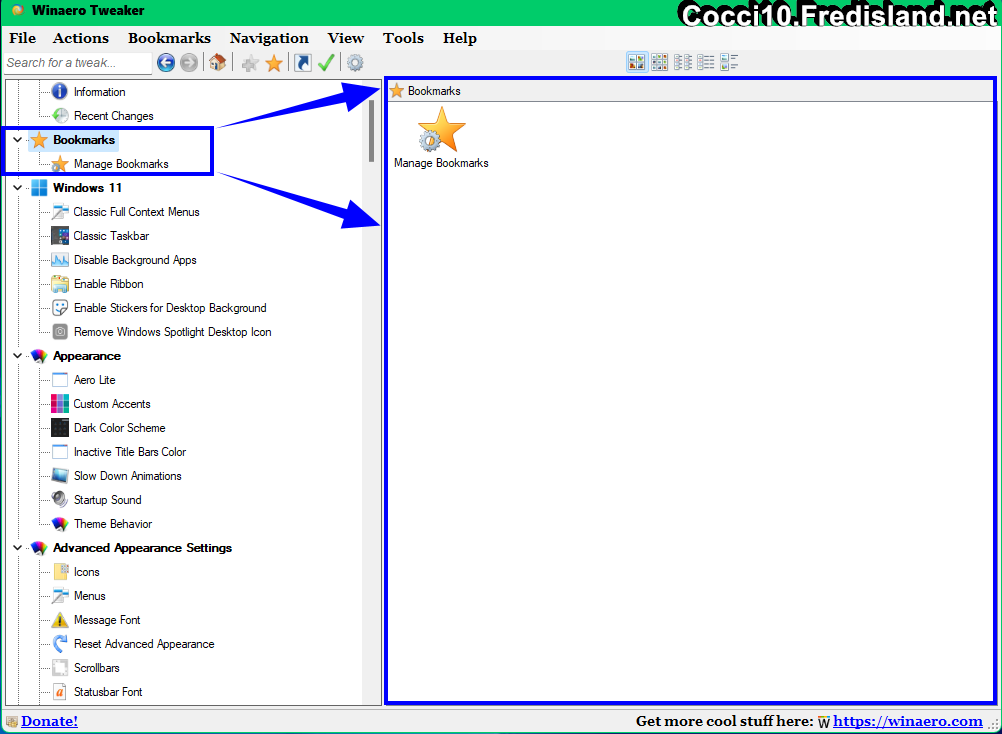Screen dimensions: 1002x734
Task: Switch to the large icons view
Action: click(637, 62)
